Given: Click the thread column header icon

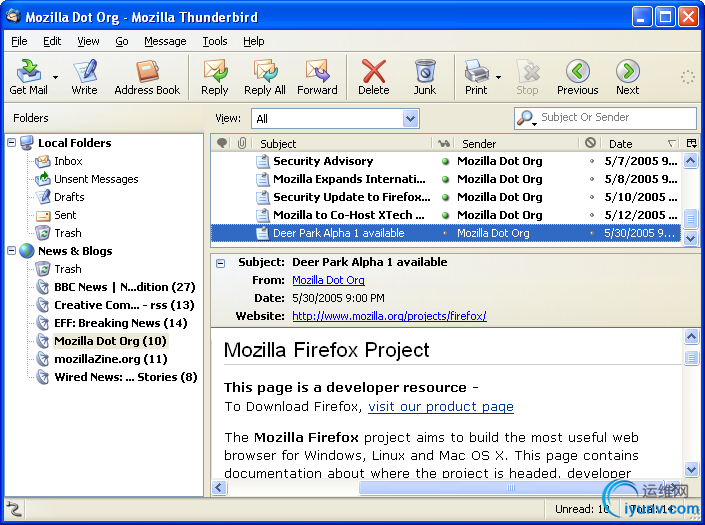Looking at the screenshot, I should [222, 143].
